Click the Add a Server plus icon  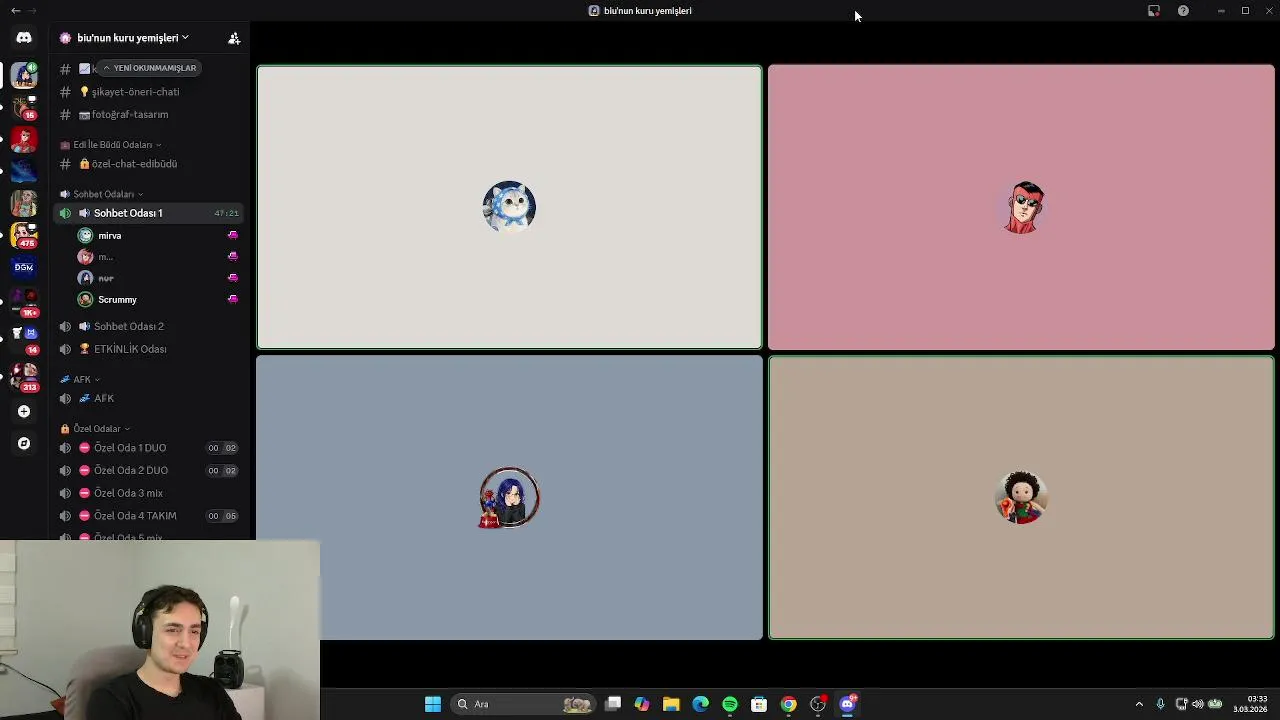(x=24, y=411)
